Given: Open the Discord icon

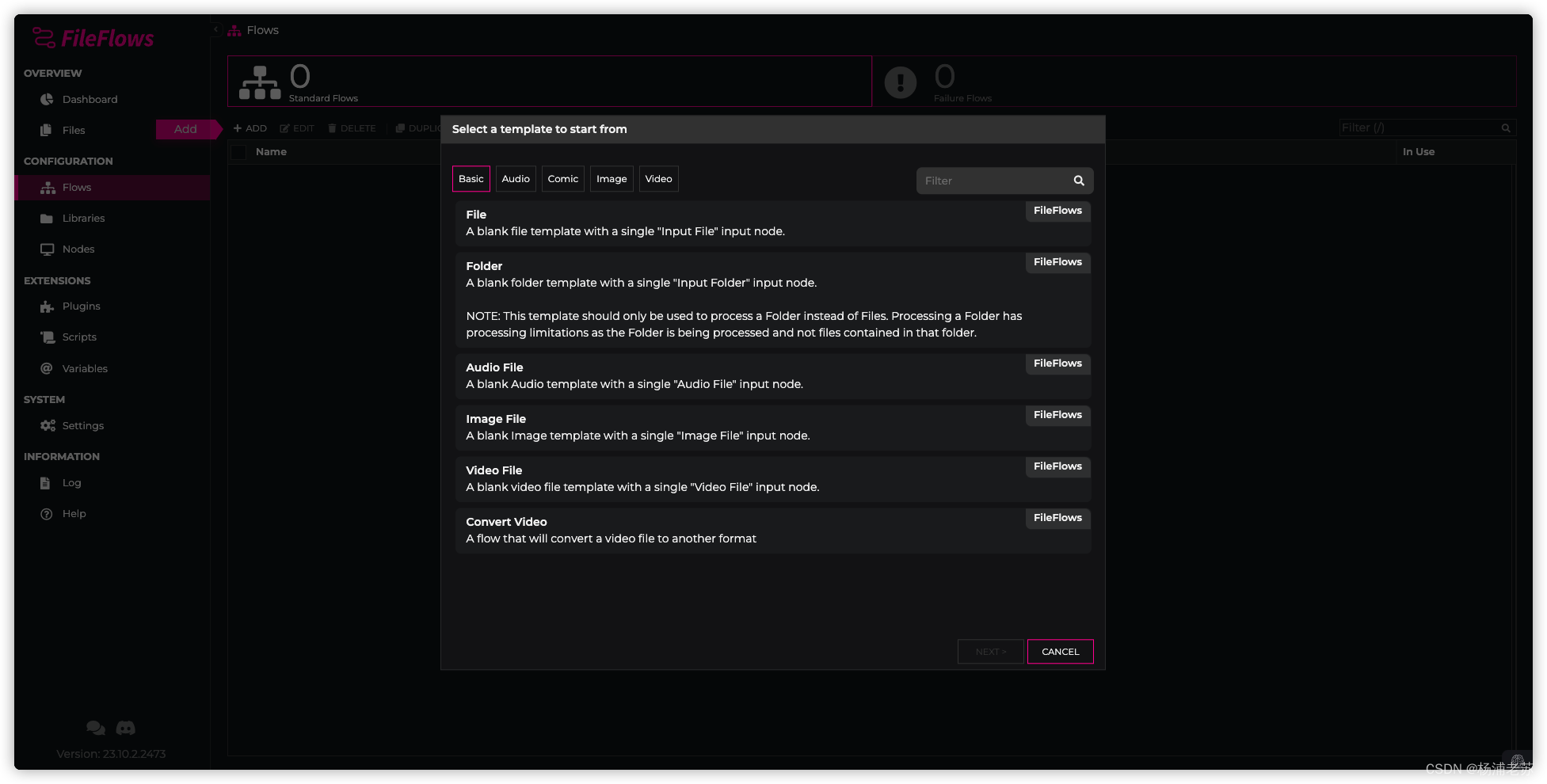Looking at the screenshot, I should pyautogui.click(x=126, y=728).
